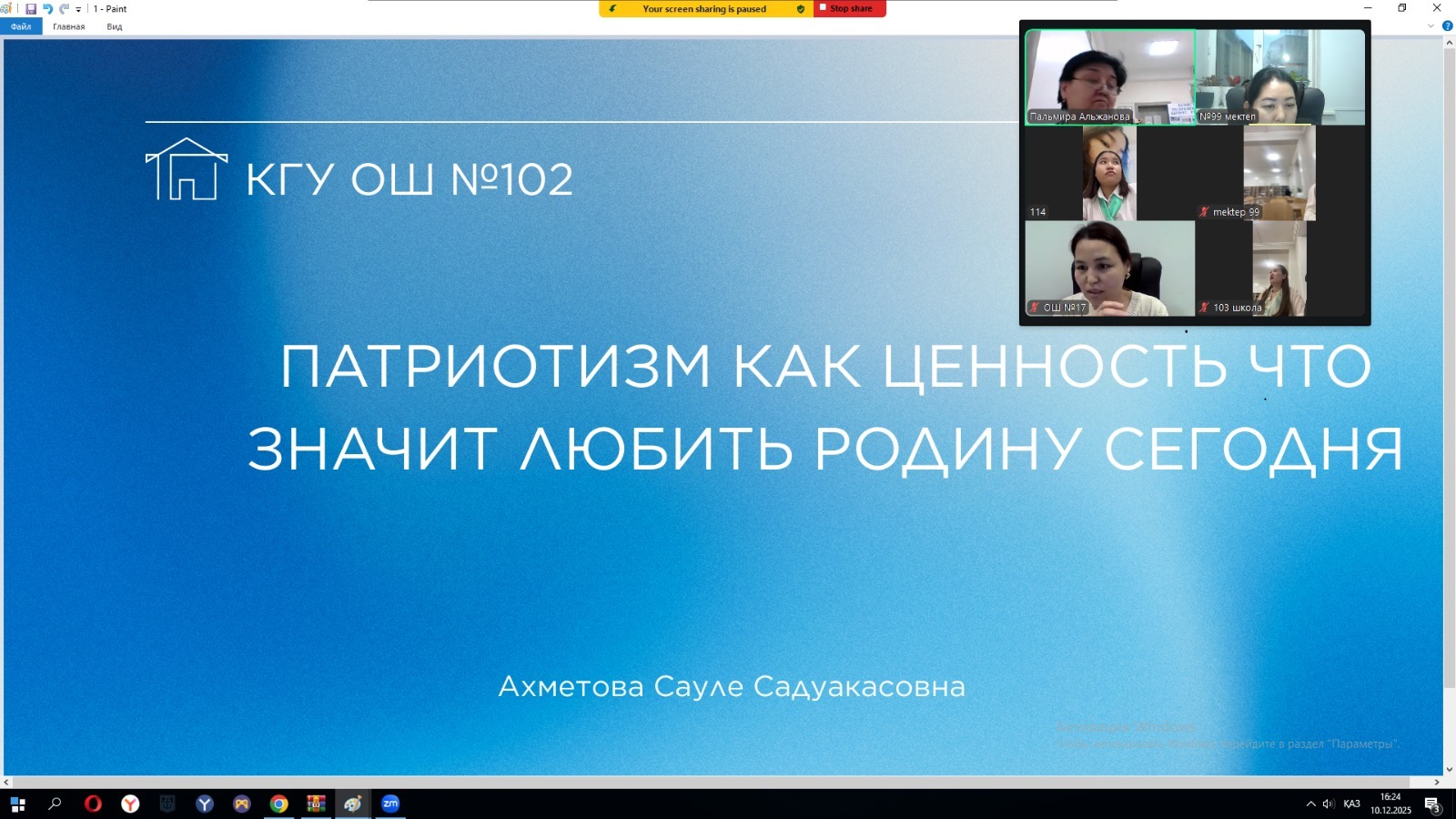Open the Customize Quick Access Toolbar dropdown
This screenshot has width=1456, height=819.
(78, 9)
